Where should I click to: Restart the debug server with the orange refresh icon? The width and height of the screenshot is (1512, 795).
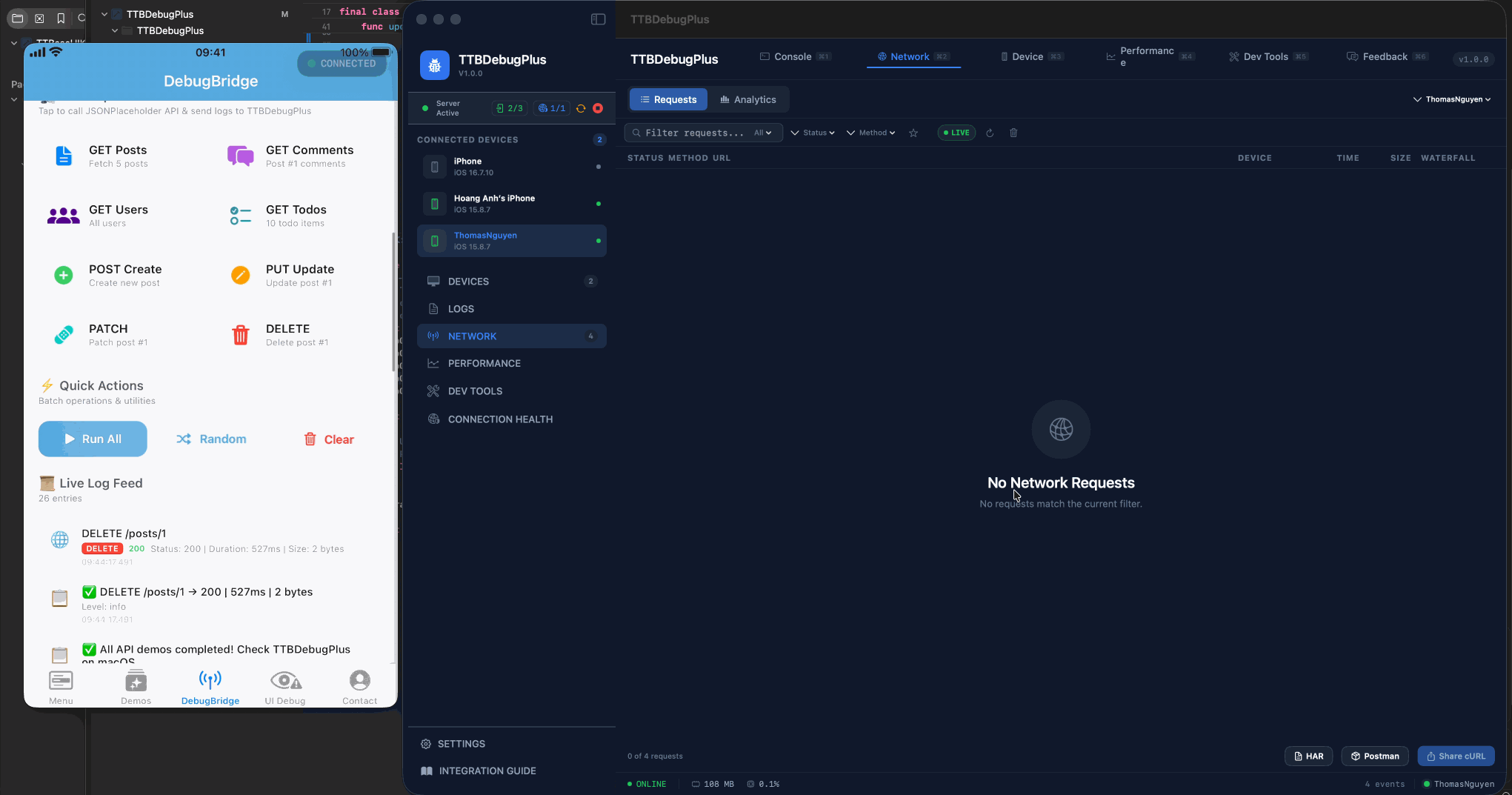pos(580,107)
